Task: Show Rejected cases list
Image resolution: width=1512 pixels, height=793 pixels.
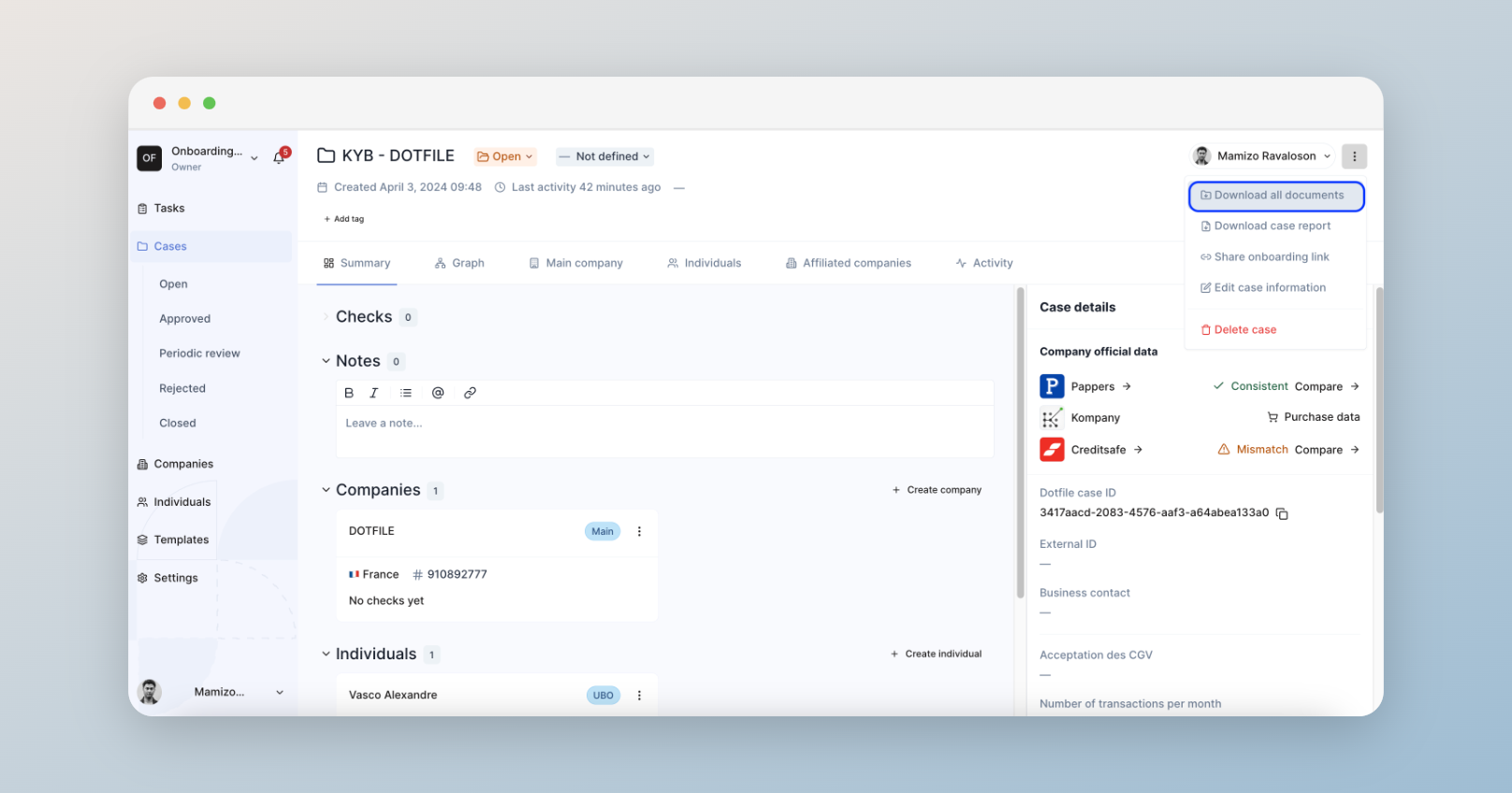Action: click(x=182, y=388)
